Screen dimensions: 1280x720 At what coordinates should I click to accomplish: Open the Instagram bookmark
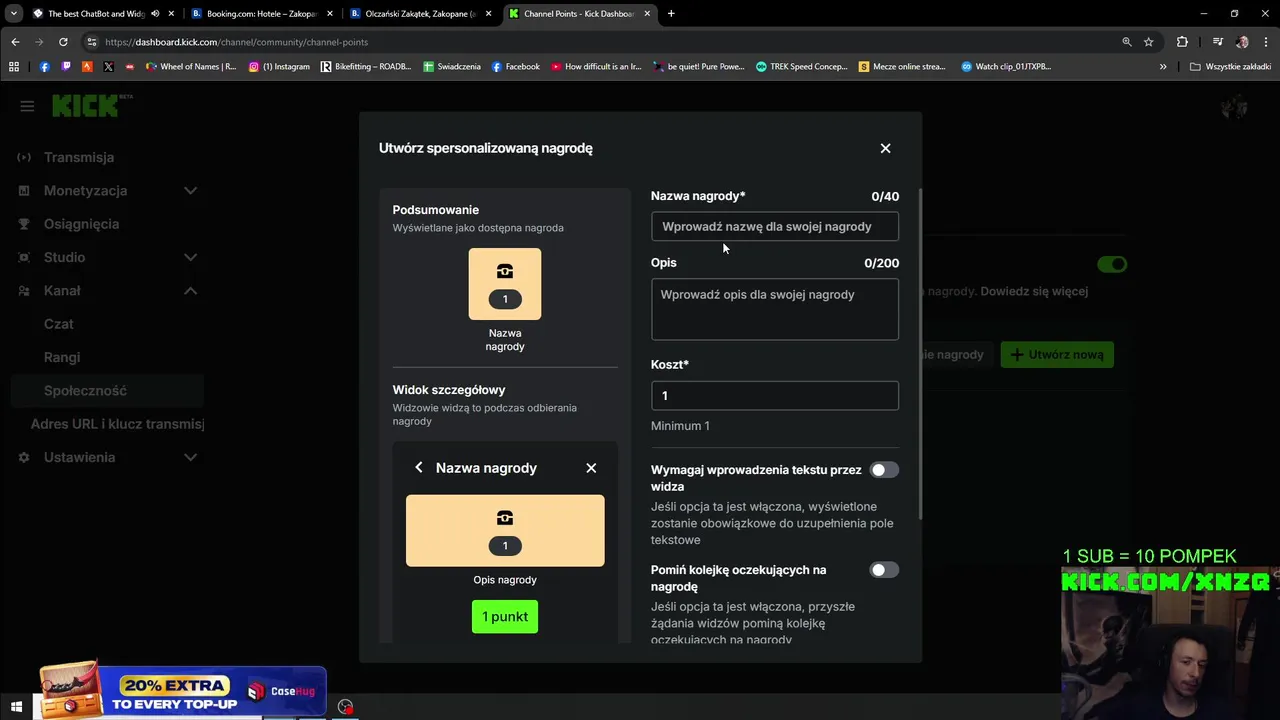(x=279, y=66)
